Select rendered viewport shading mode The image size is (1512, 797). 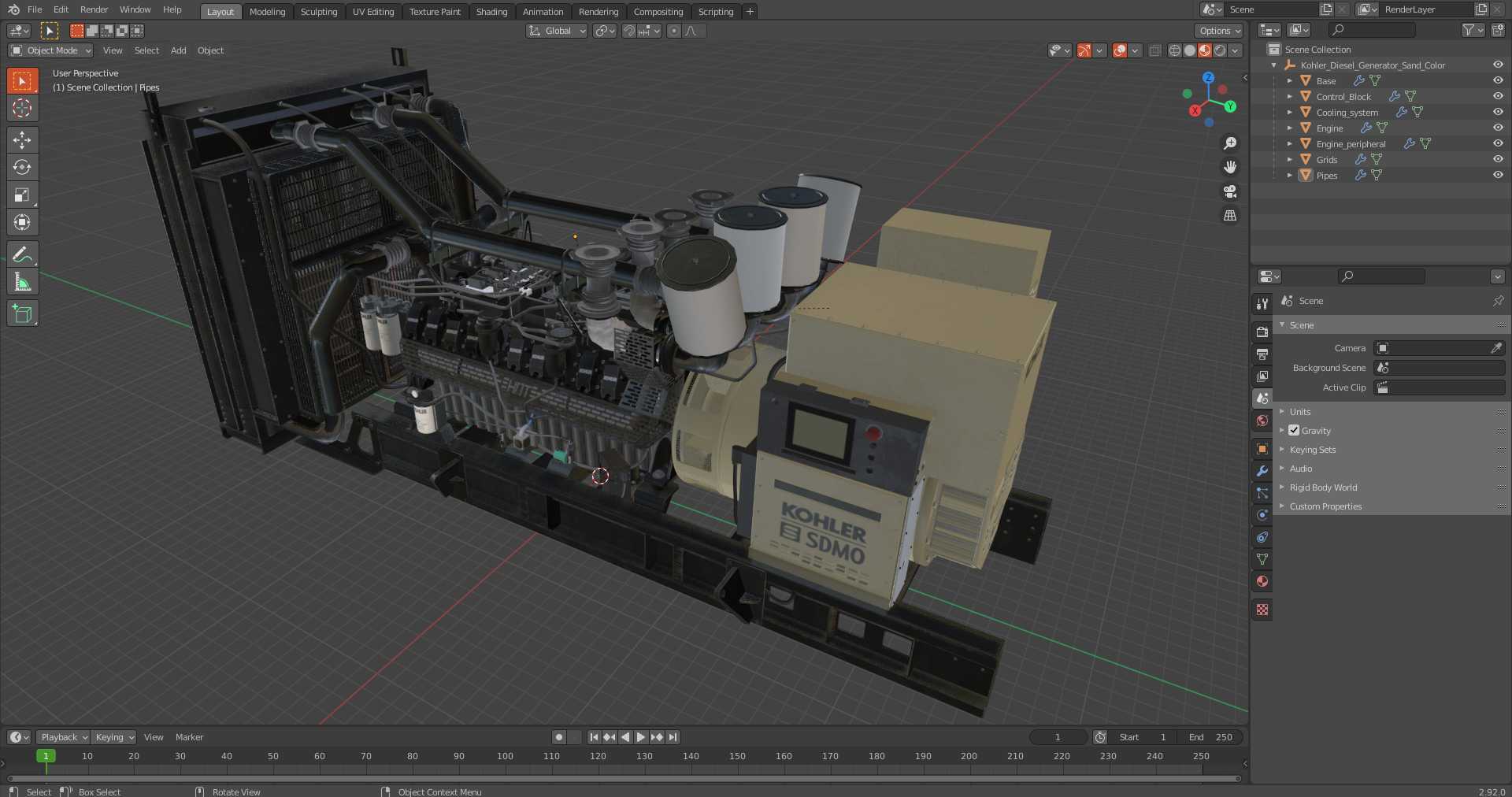tap(1220, 50)
